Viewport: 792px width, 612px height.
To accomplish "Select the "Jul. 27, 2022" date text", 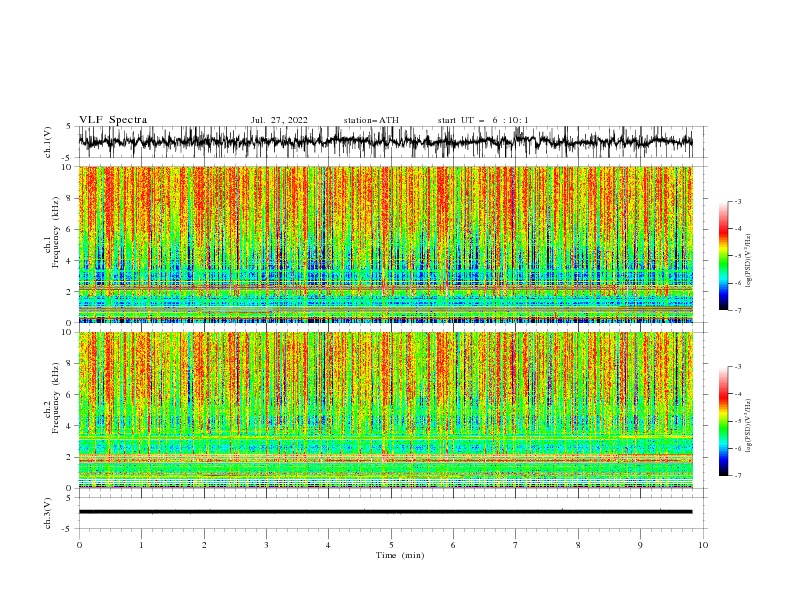I will coord(279,120).
